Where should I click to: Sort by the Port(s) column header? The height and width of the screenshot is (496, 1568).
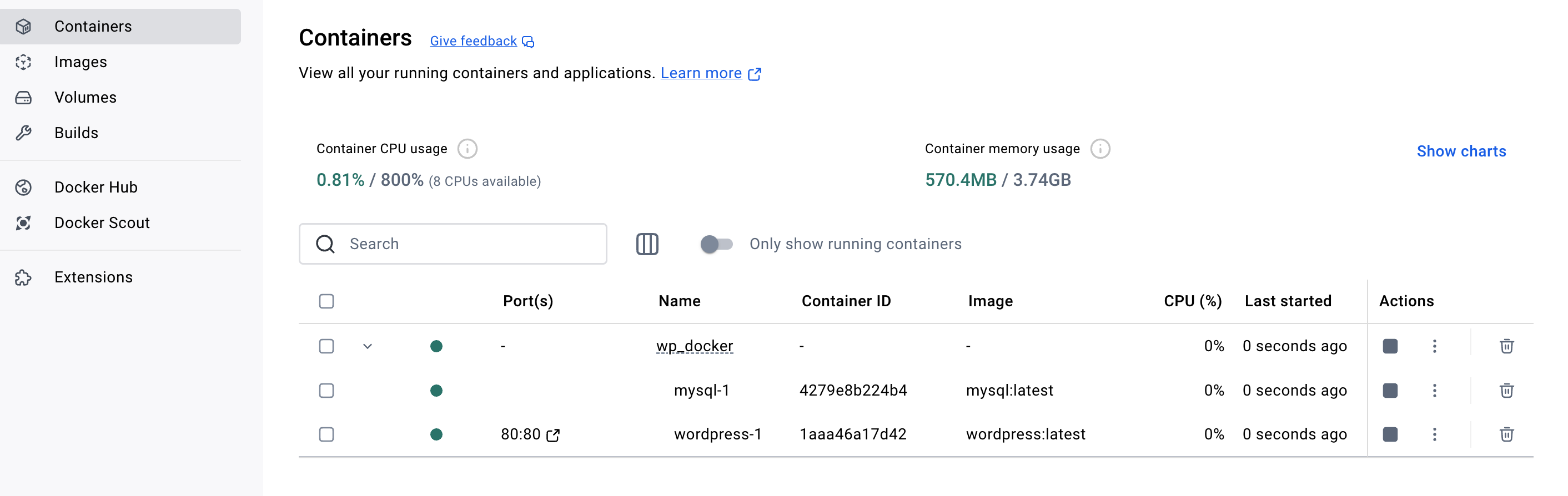[x=527, y=301]
